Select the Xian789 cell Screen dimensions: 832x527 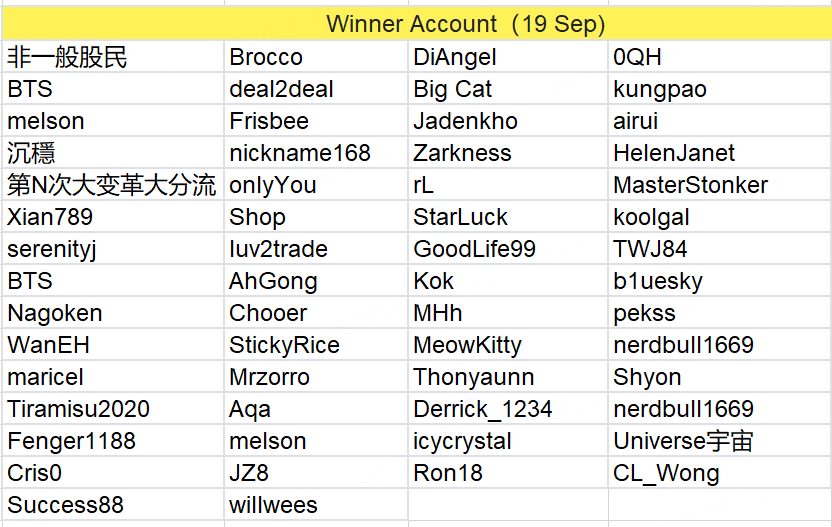113,217
